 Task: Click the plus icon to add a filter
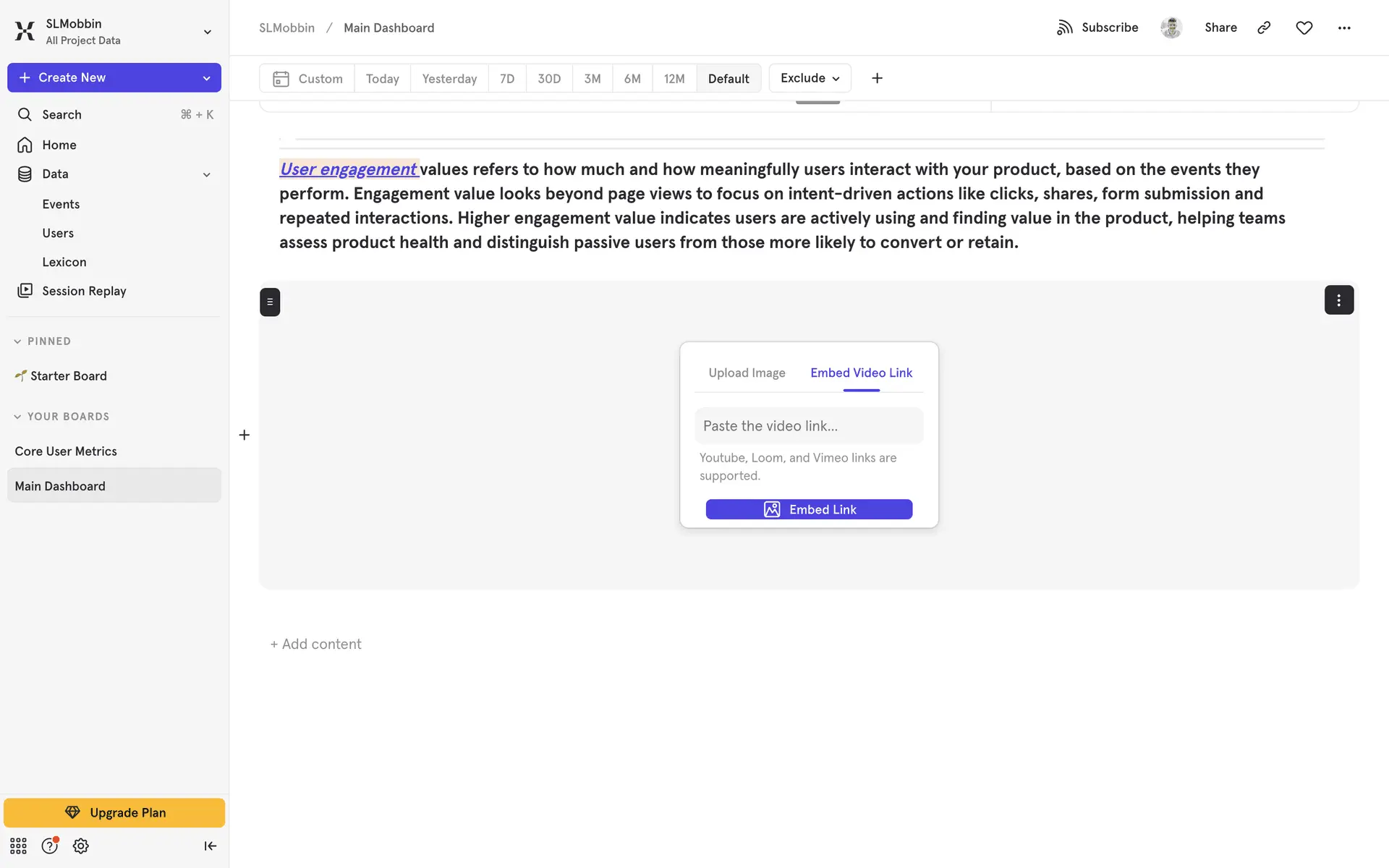click(x=877, y=78)
